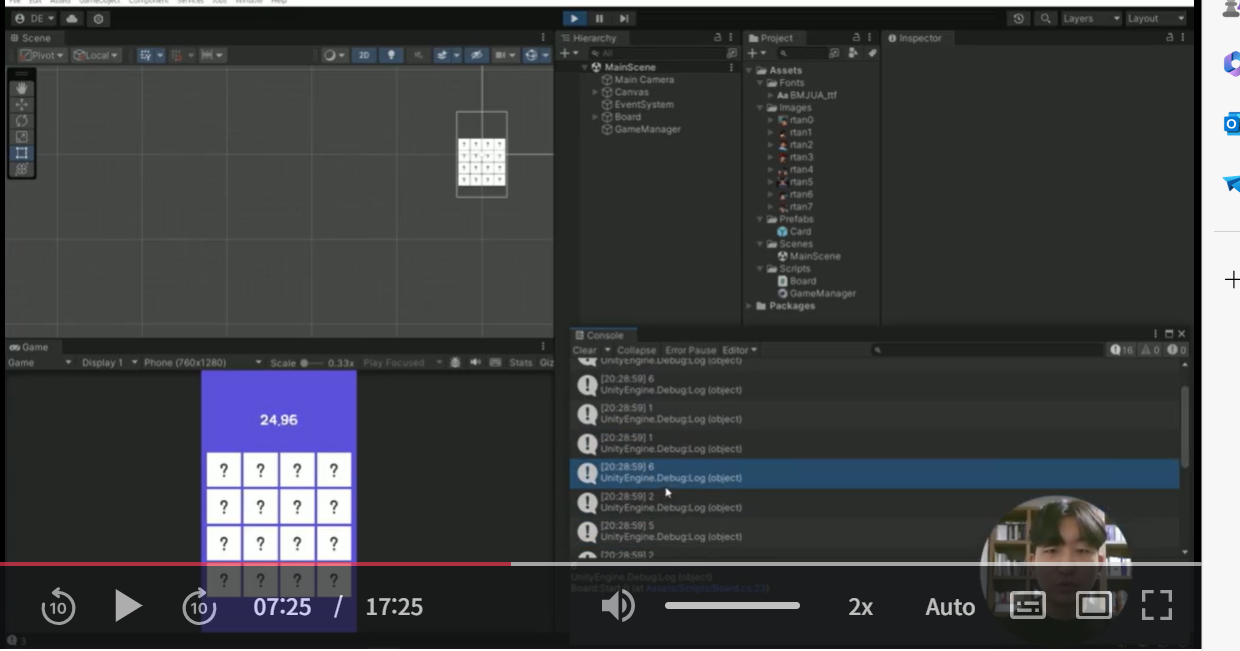Open Outlook icon in browser sidebar
This screenshot has height=651, width=1240.
pos(1231,124)
